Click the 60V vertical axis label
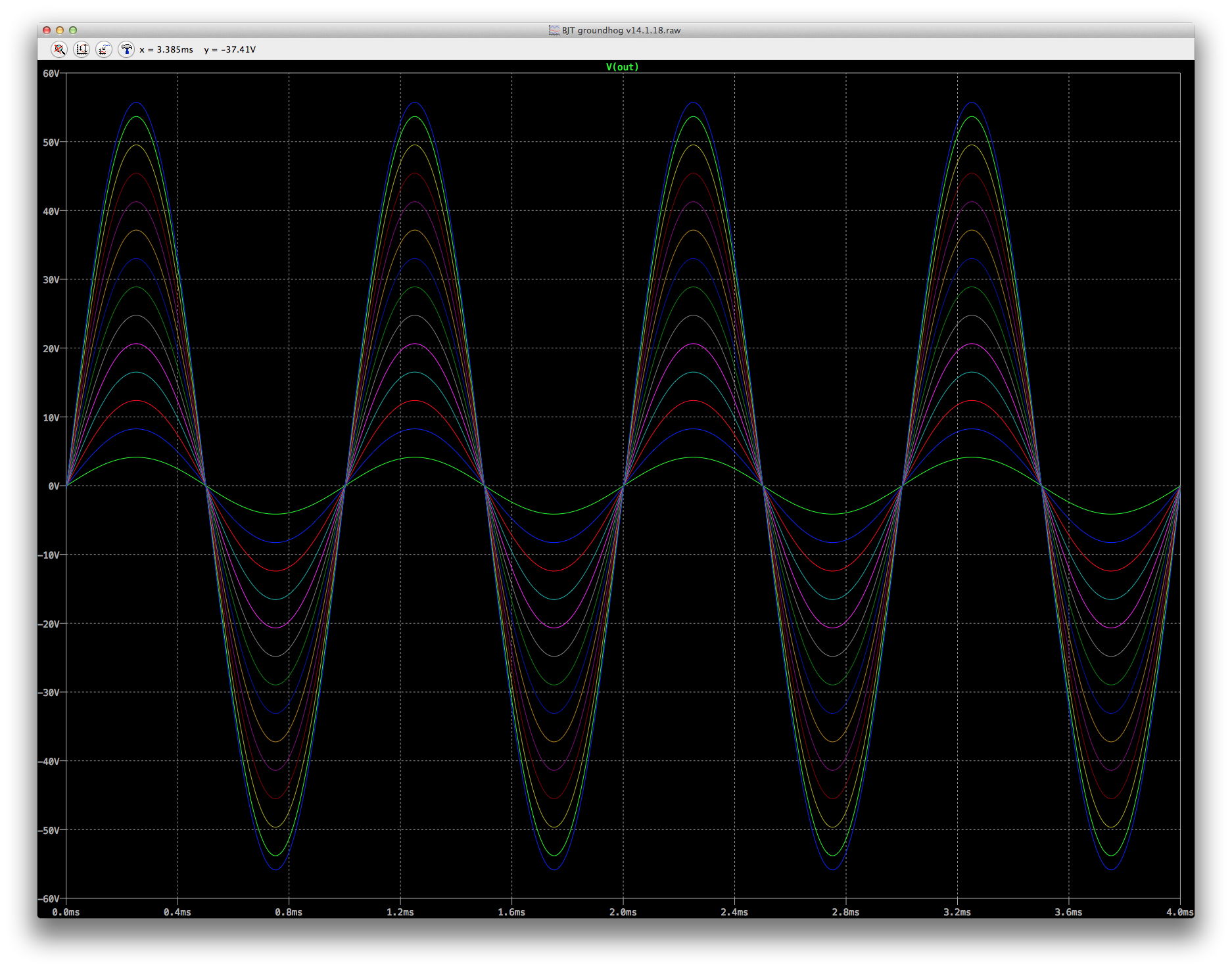 (x=51, y=74)
